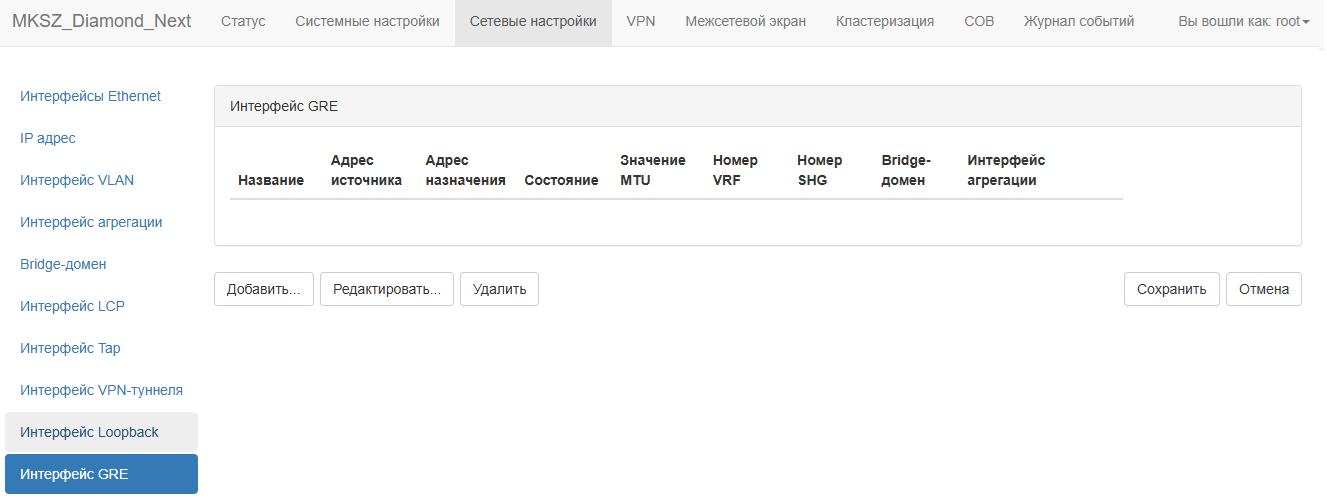Image resolution: width=1327 pixels, height=500 pixels.
Task: Open the root user dropdown menu
Action: 1244,21
